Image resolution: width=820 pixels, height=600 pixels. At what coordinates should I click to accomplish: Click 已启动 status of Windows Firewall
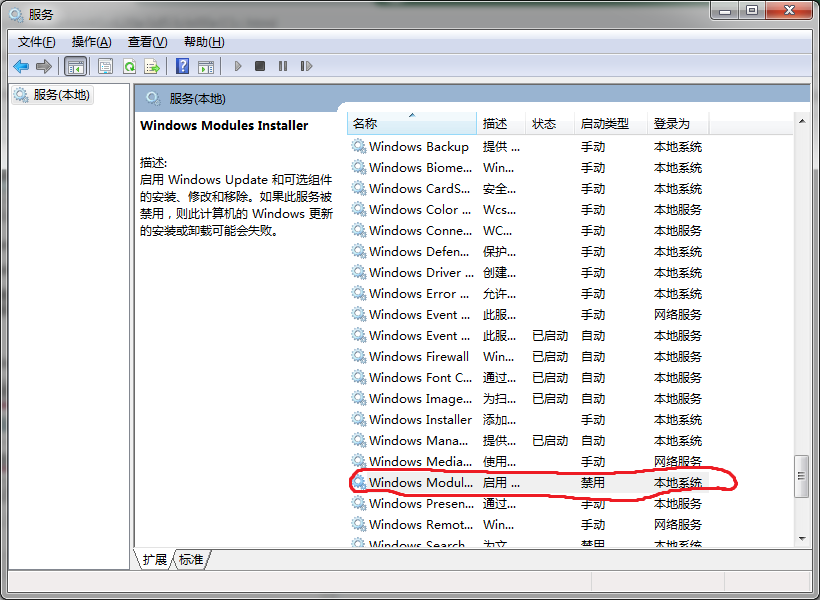pyautogui.click(x=550, y=357)
